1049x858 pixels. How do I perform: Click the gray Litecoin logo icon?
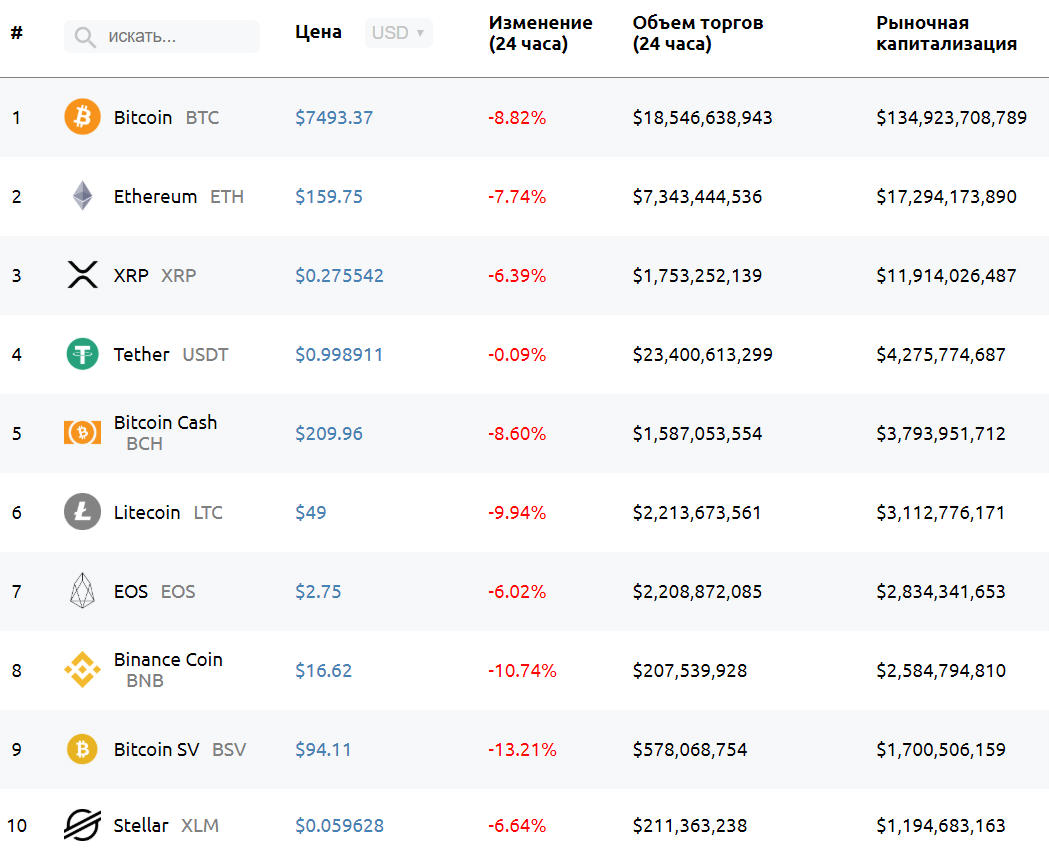(x=82, y=512)
